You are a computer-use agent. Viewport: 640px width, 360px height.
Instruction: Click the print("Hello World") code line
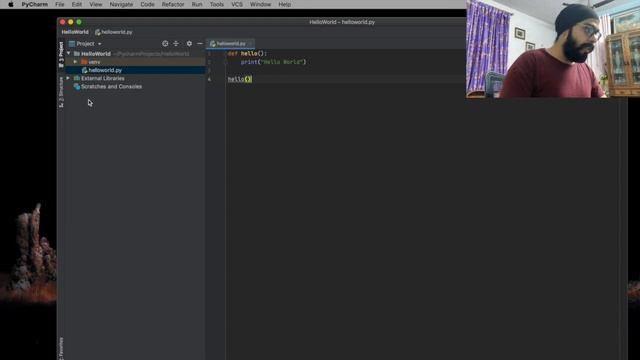[273, 62]
